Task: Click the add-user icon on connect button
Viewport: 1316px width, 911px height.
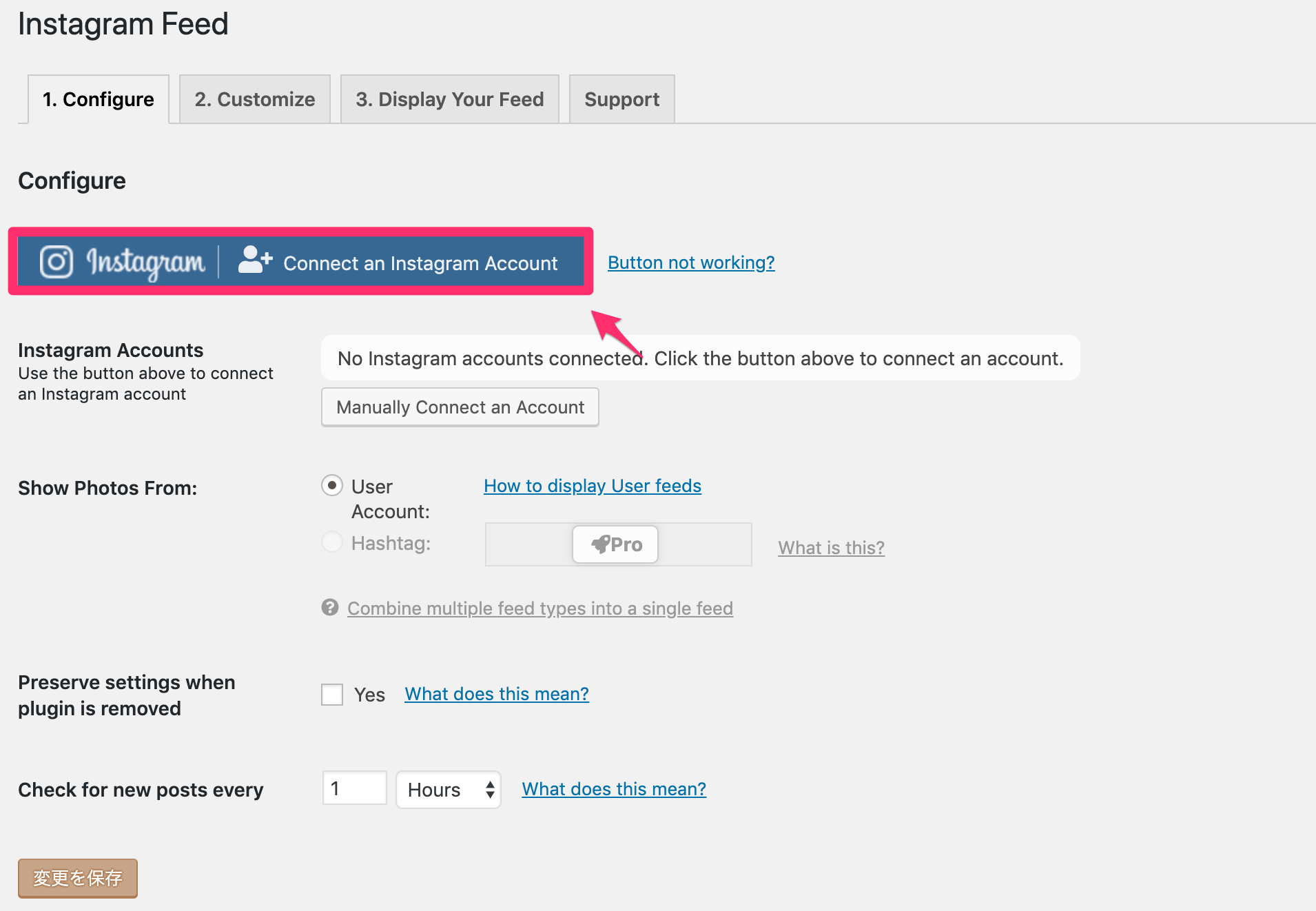Action: tap(255, 260)
